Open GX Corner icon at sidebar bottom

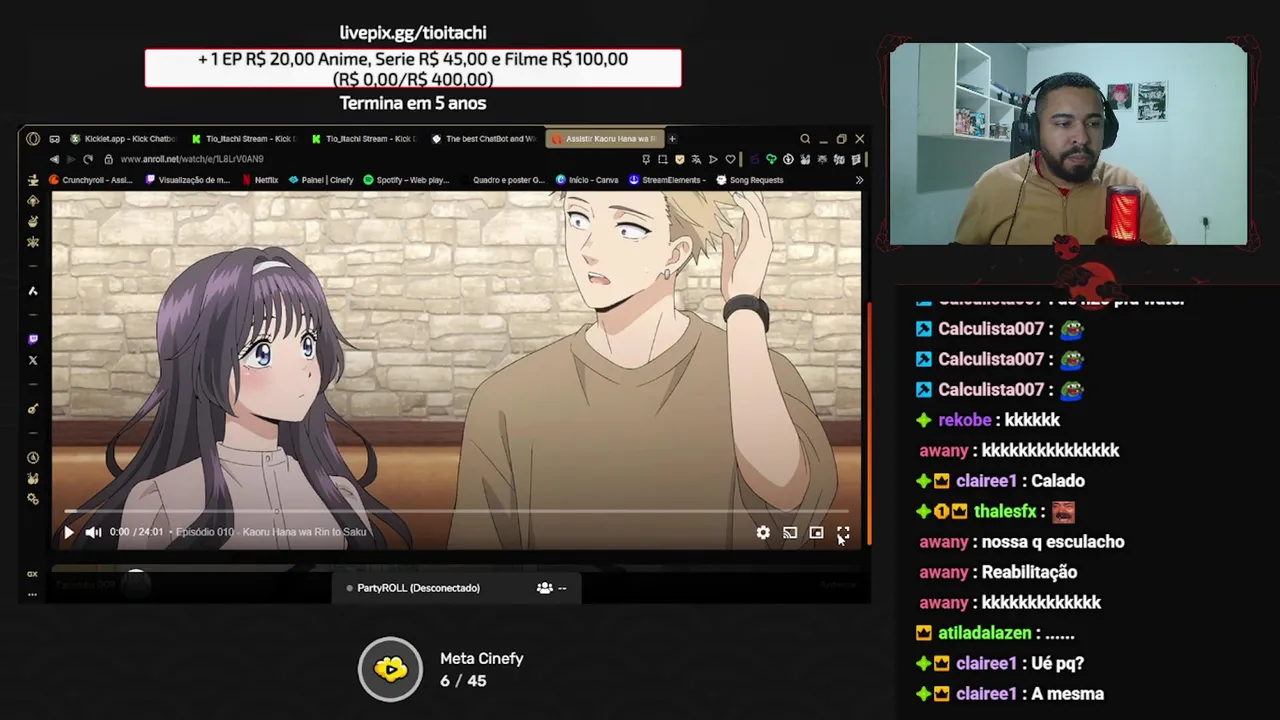click(x=32, y=574)
